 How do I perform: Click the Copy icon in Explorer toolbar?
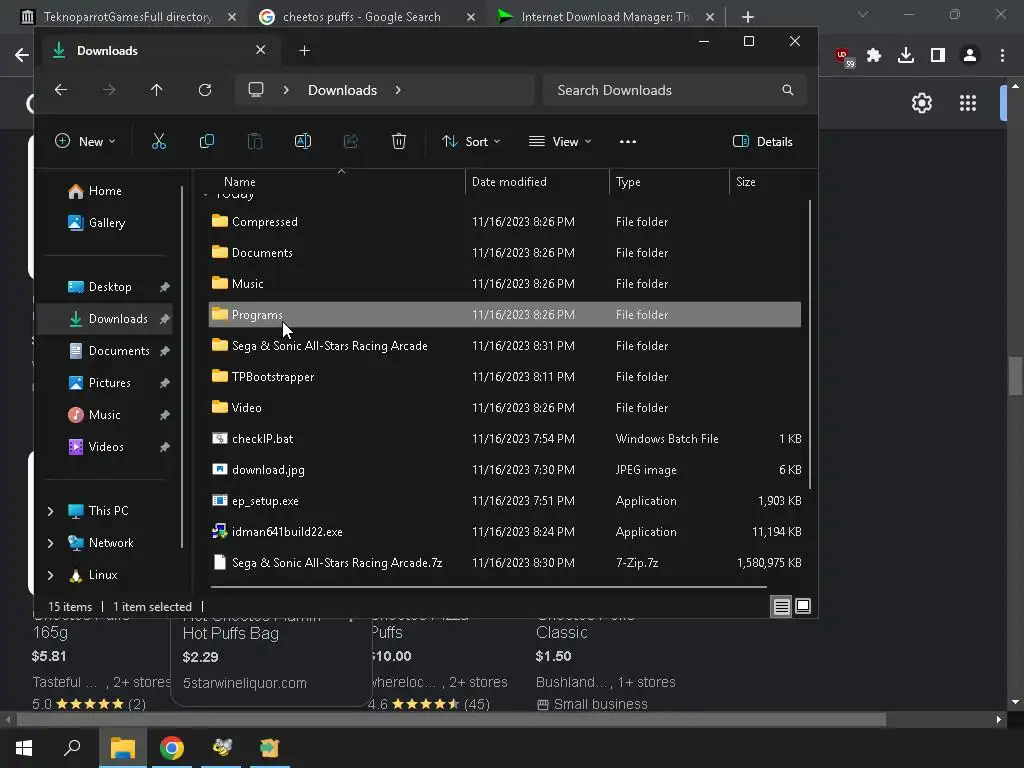click(x=206, y=141)
